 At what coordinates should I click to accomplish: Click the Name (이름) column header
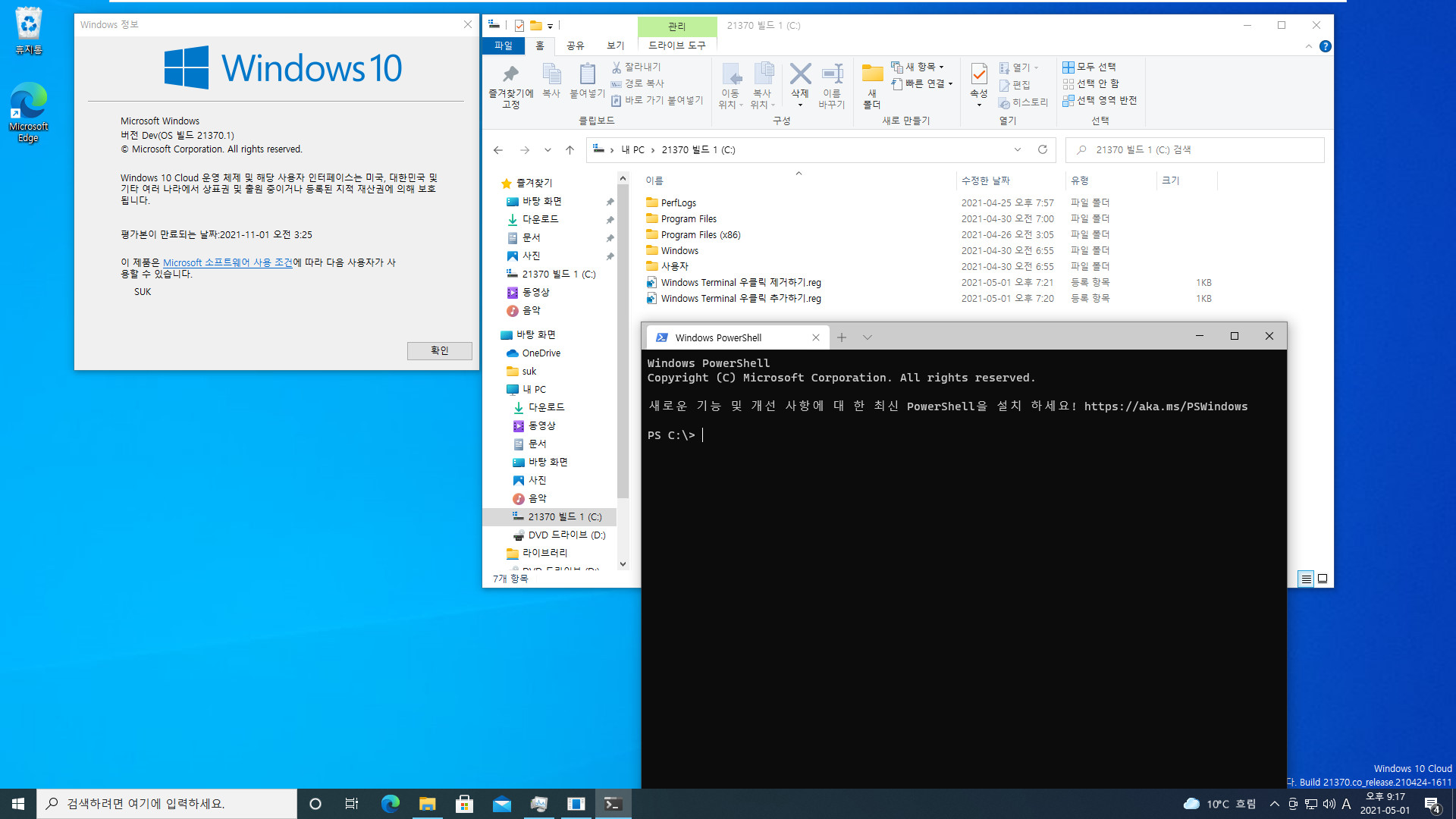799,180
